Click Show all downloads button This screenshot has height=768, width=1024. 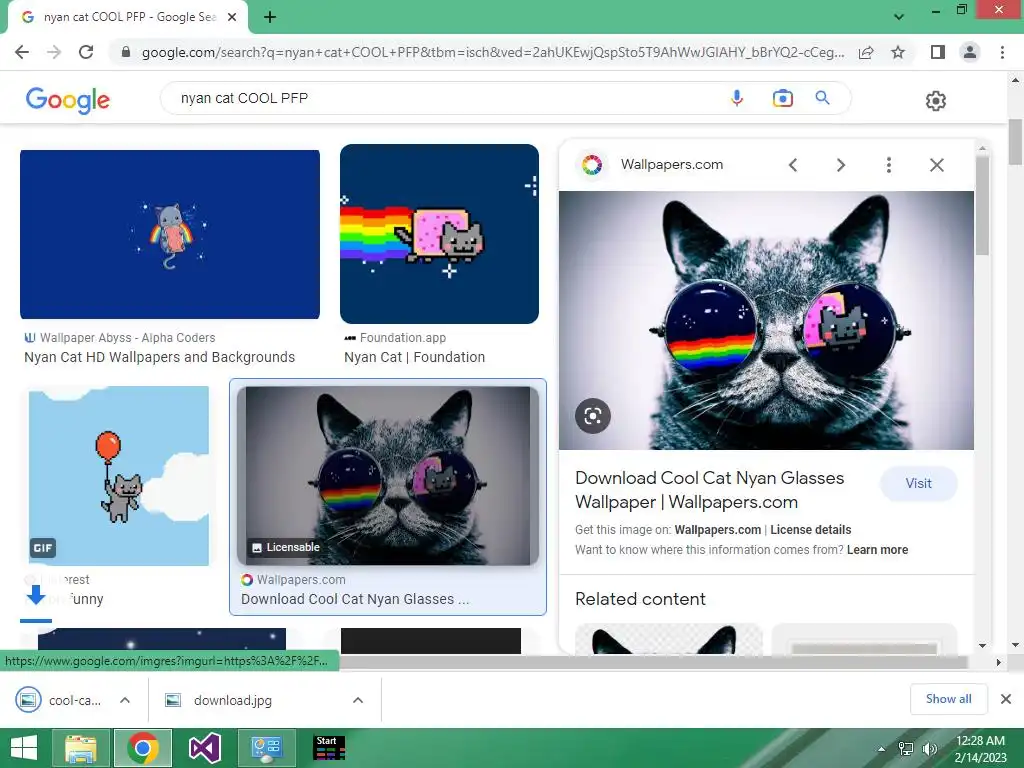(x=948, y=699)
